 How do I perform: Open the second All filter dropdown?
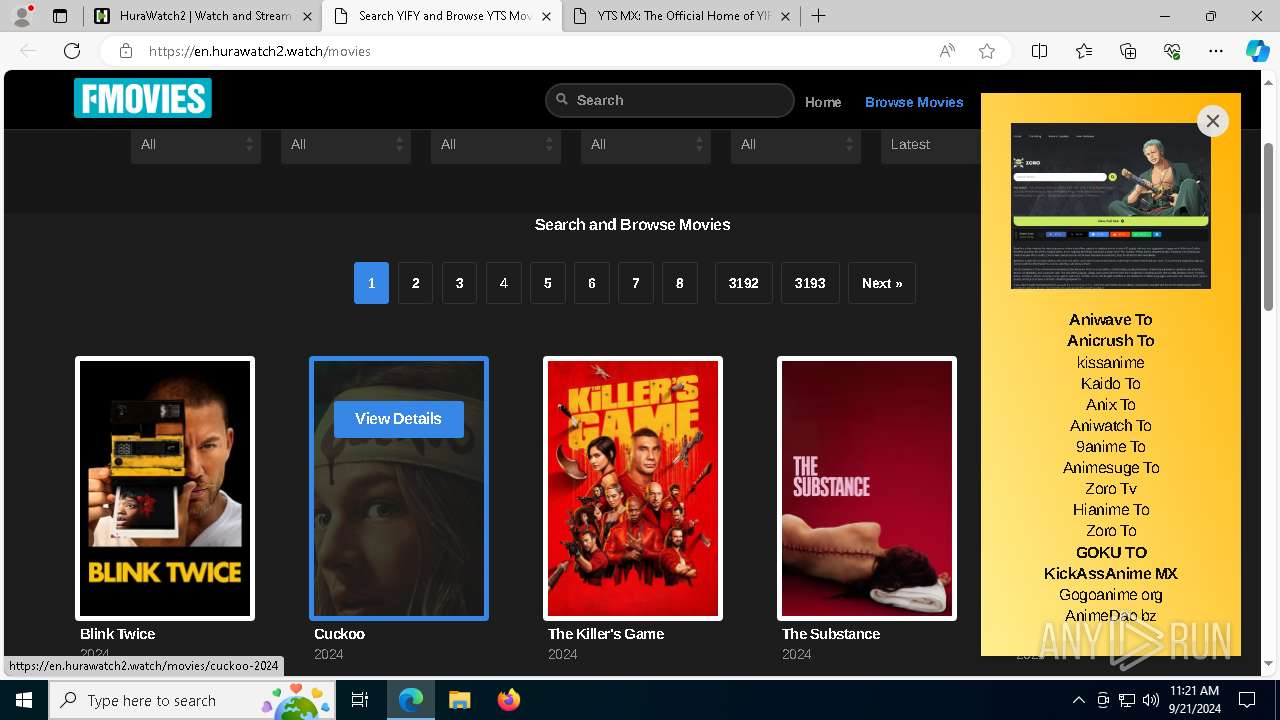click(x=346, y=145)
